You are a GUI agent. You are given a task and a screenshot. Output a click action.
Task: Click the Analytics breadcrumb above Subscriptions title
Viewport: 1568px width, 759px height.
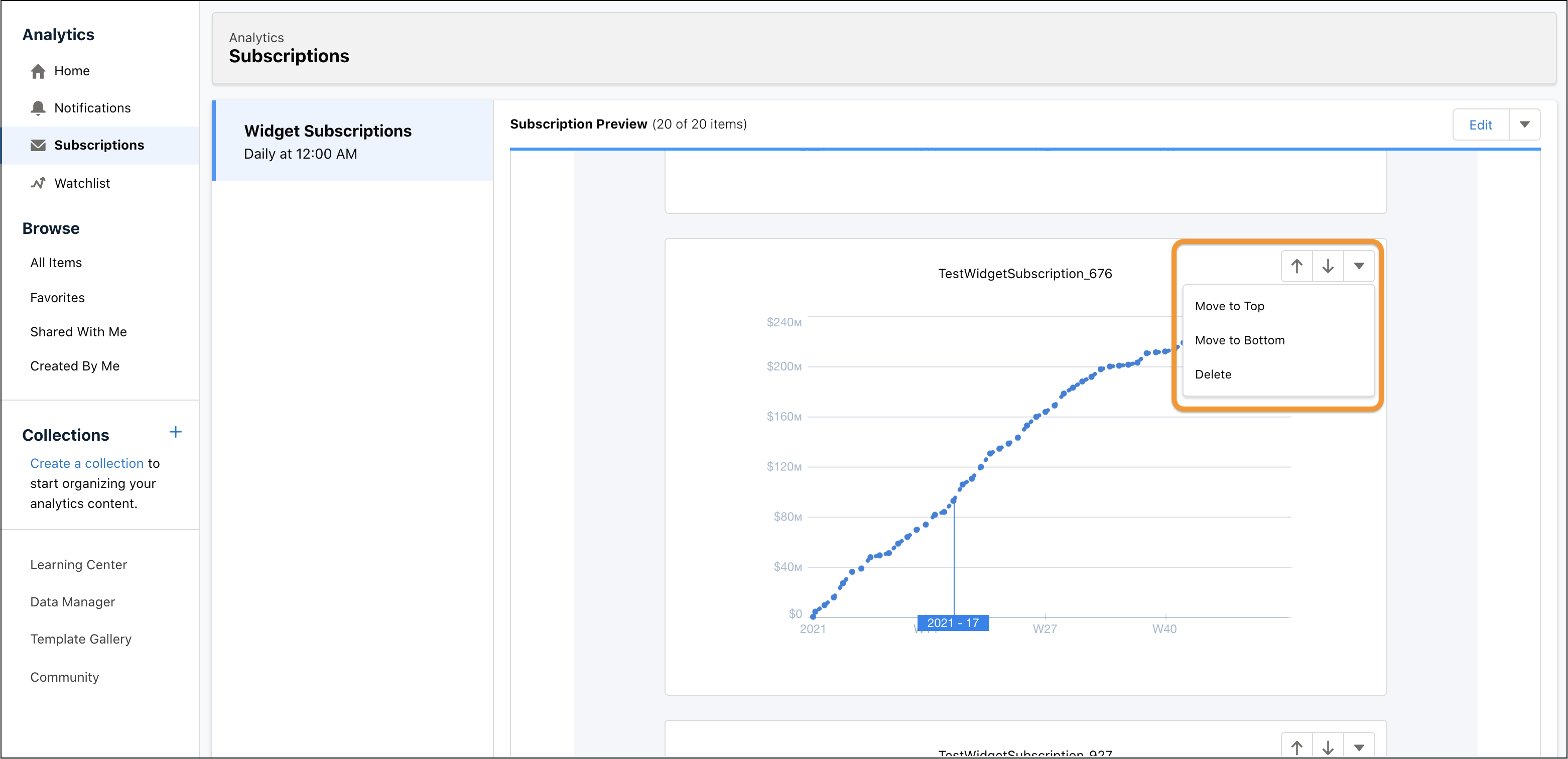pyautogui.click(x=256, y=38)
